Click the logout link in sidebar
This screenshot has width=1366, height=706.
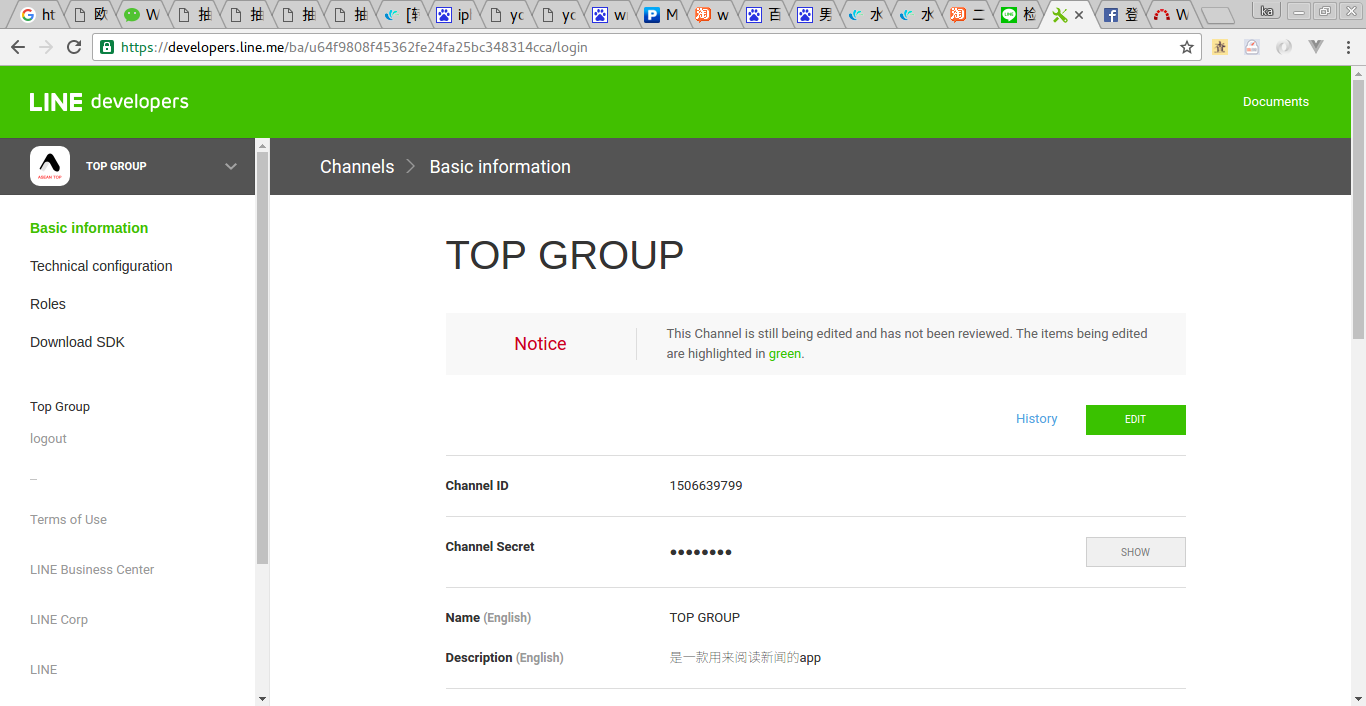tap(48, 439)
